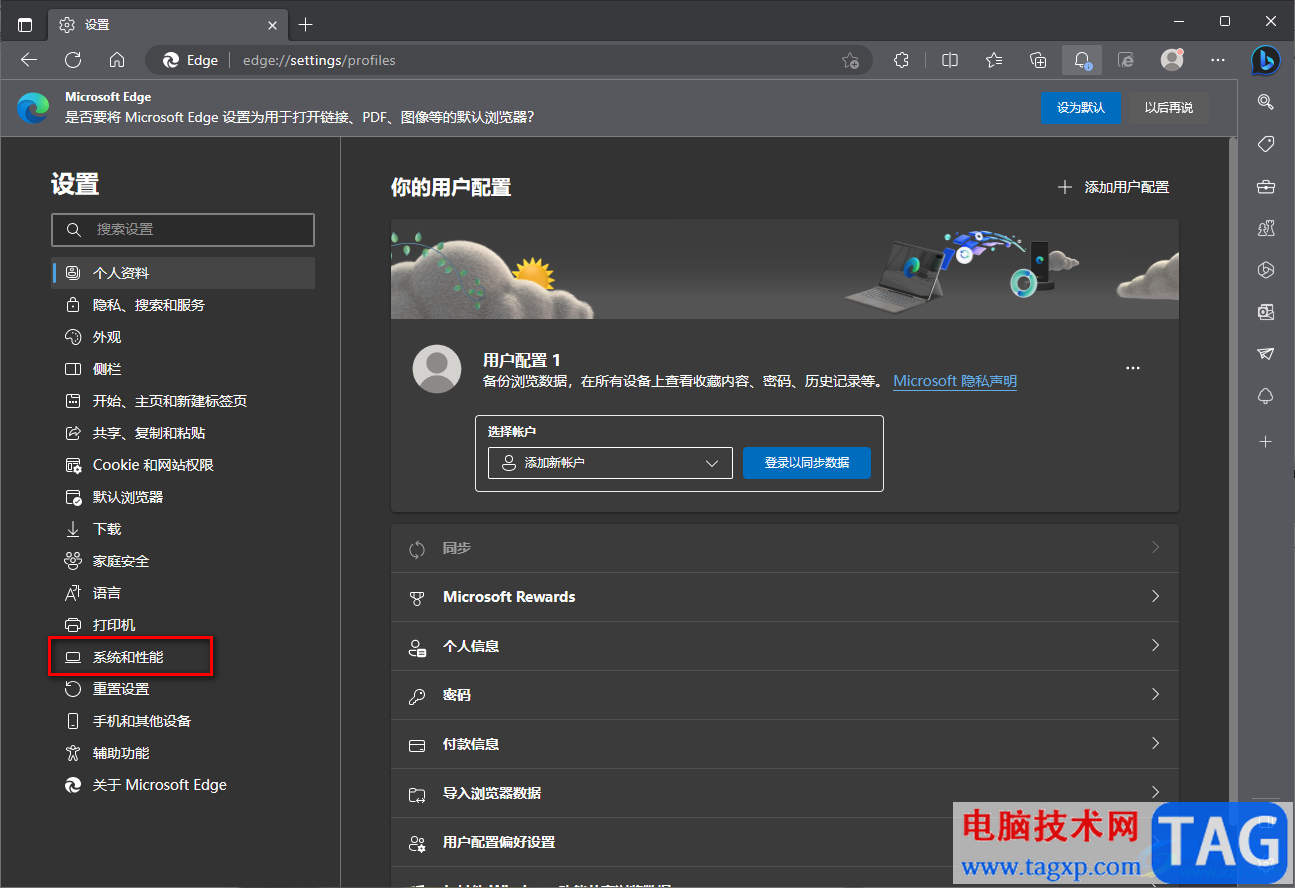
Task: Open 隐私、搜索和服务 settings
Action: tap(183, 305)
